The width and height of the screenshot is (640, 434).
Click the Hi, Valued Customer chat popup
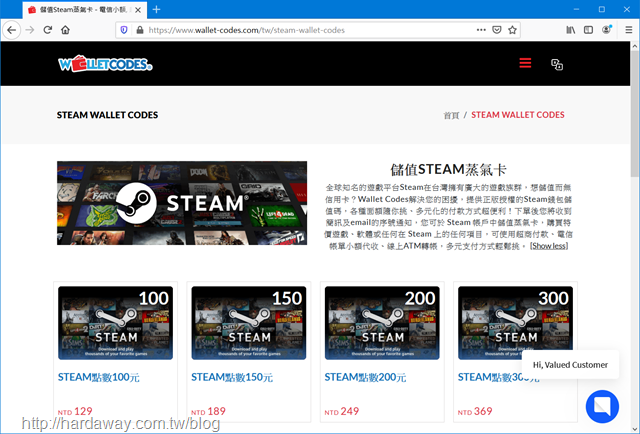[x=570, y=365]
